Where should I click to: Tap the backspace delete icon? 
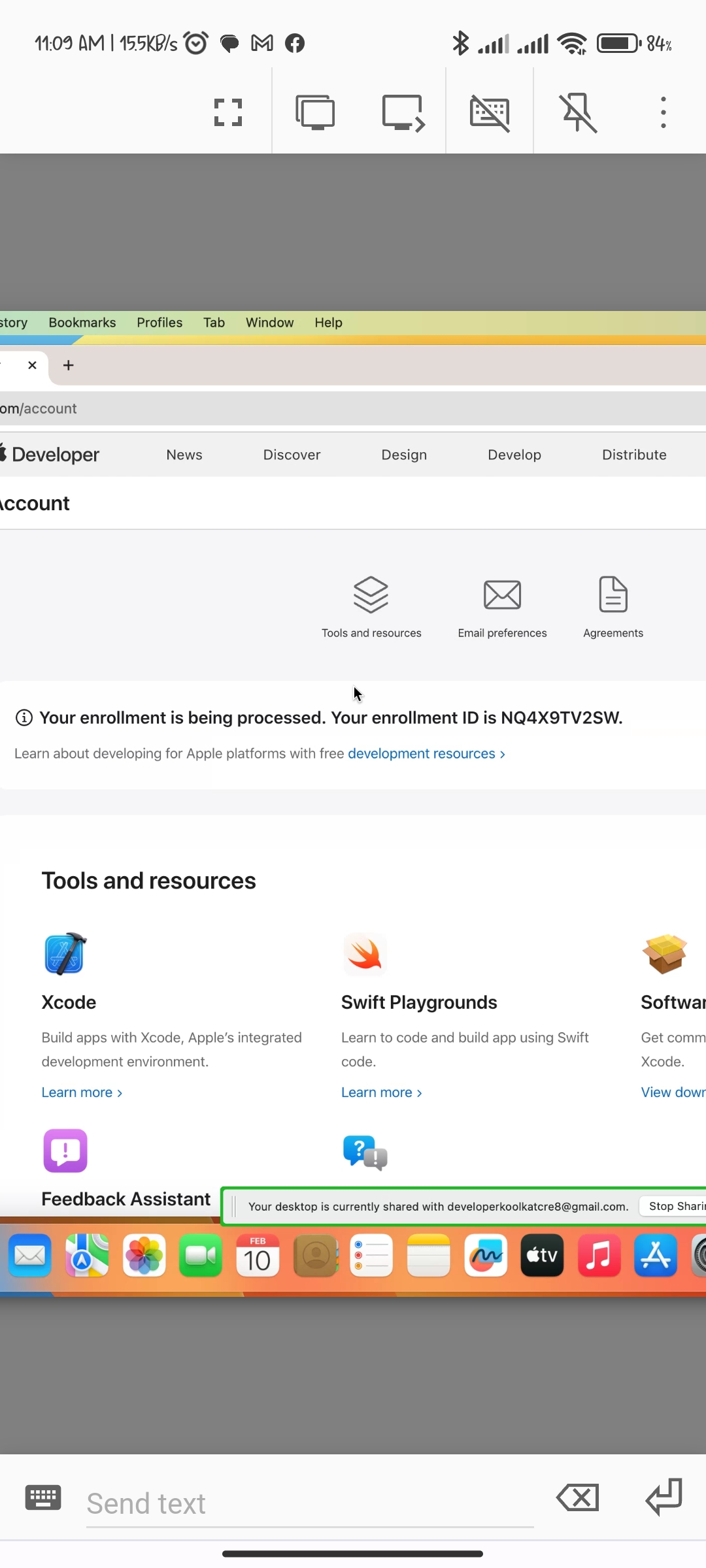(578, 1497)
